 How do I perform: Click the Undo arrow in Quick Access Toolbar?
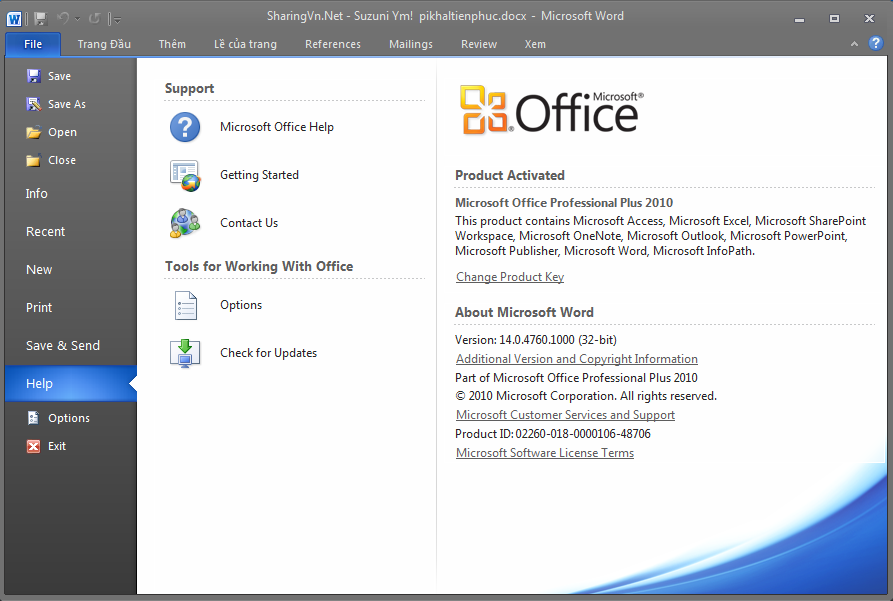click(63, 19)
